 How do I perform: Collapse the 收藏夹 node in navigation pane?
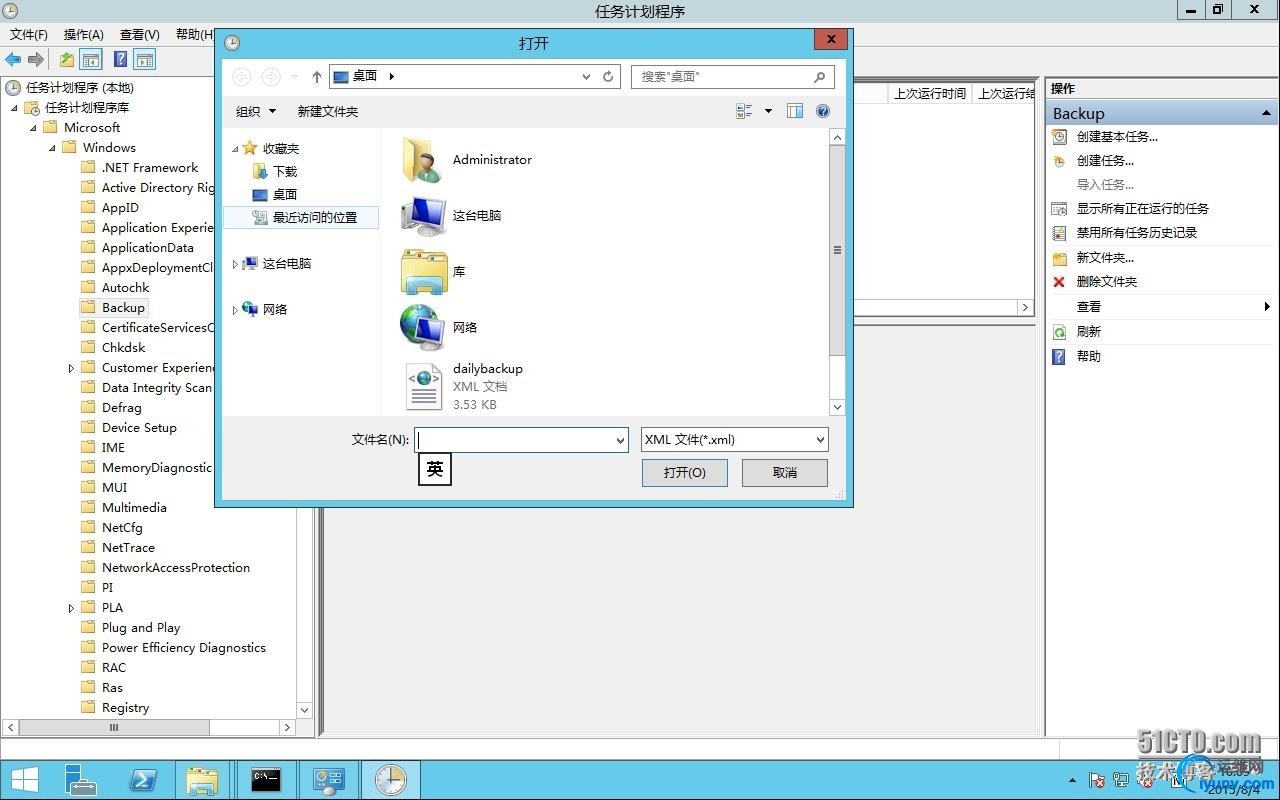pos(236,149)
